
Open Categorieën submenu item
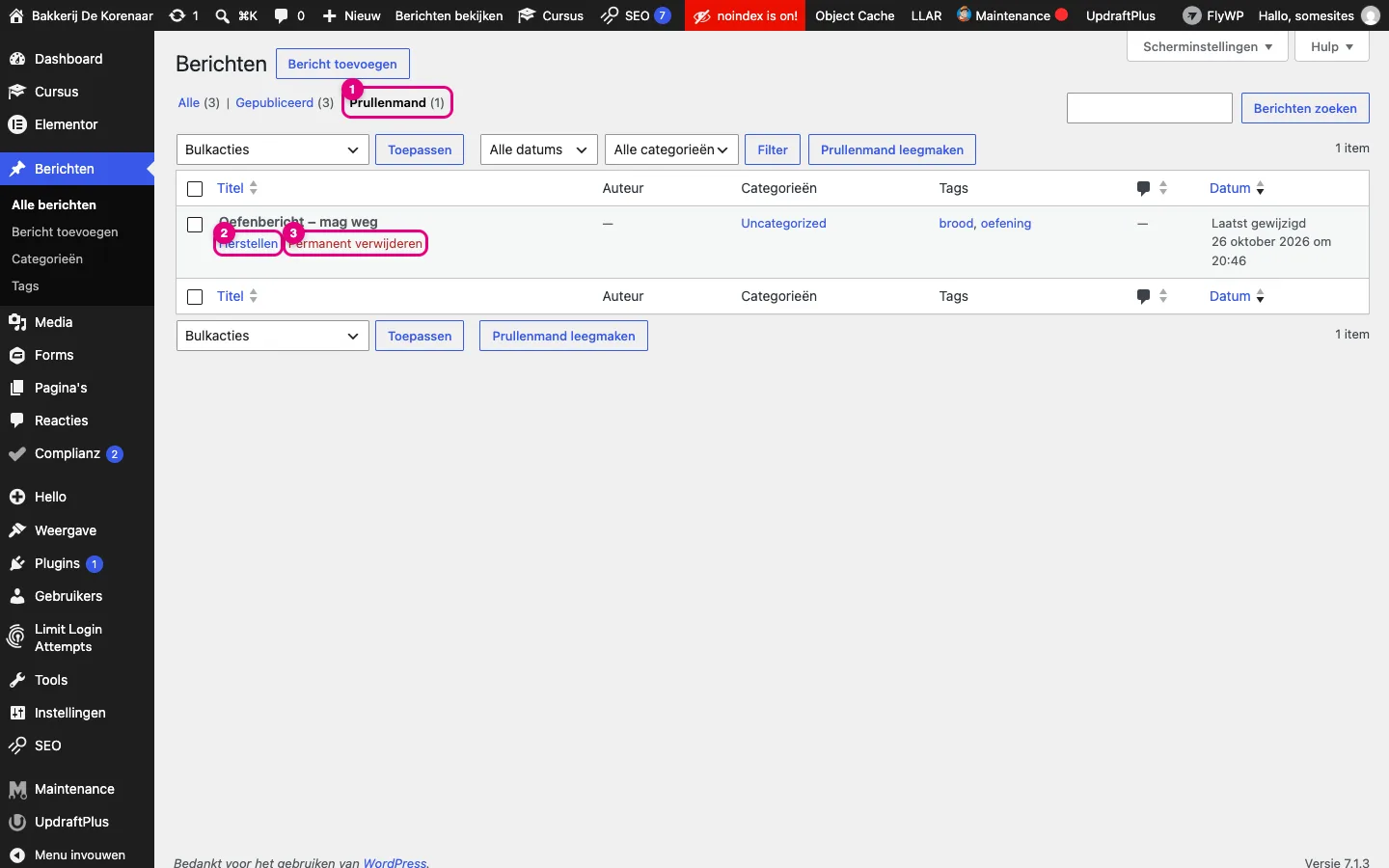[x=47, y=258]
